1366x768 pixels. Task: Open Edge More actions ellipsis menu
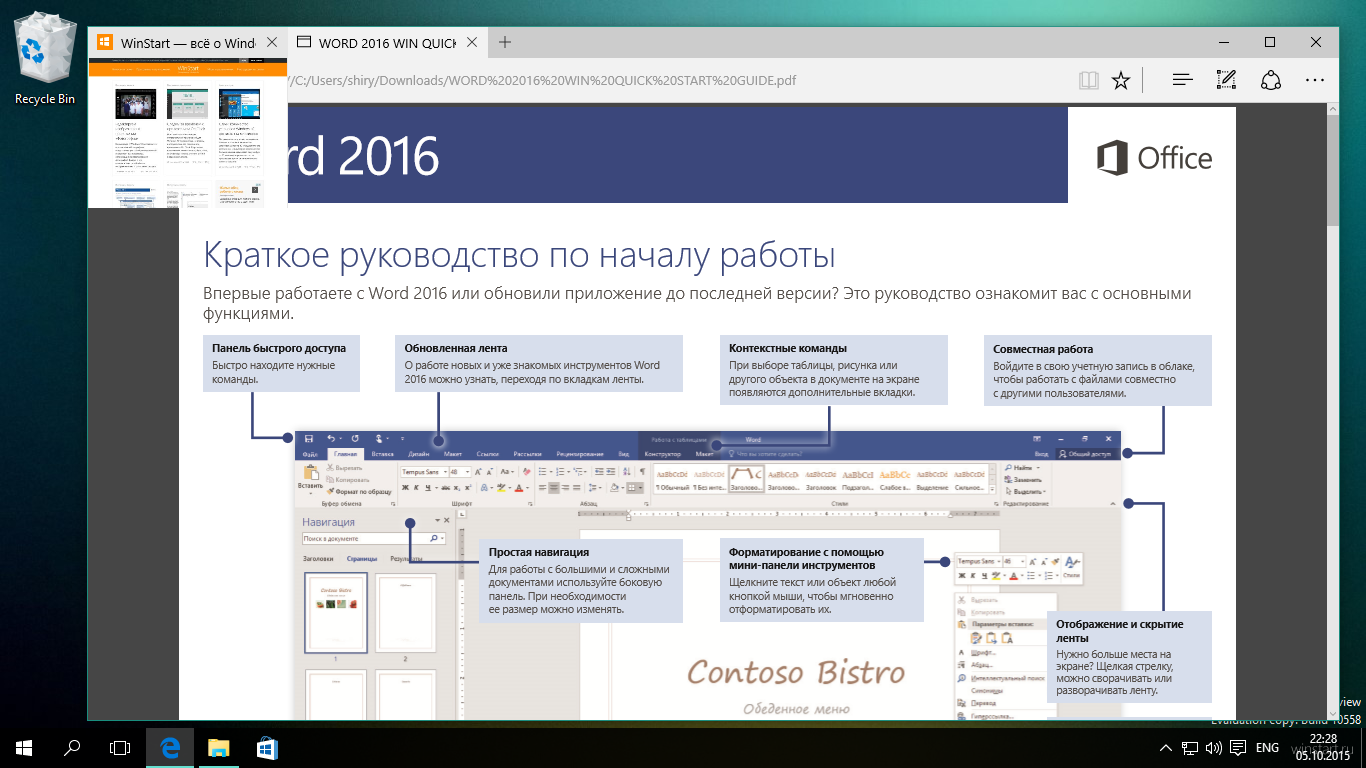click(x=1315, y=81)
